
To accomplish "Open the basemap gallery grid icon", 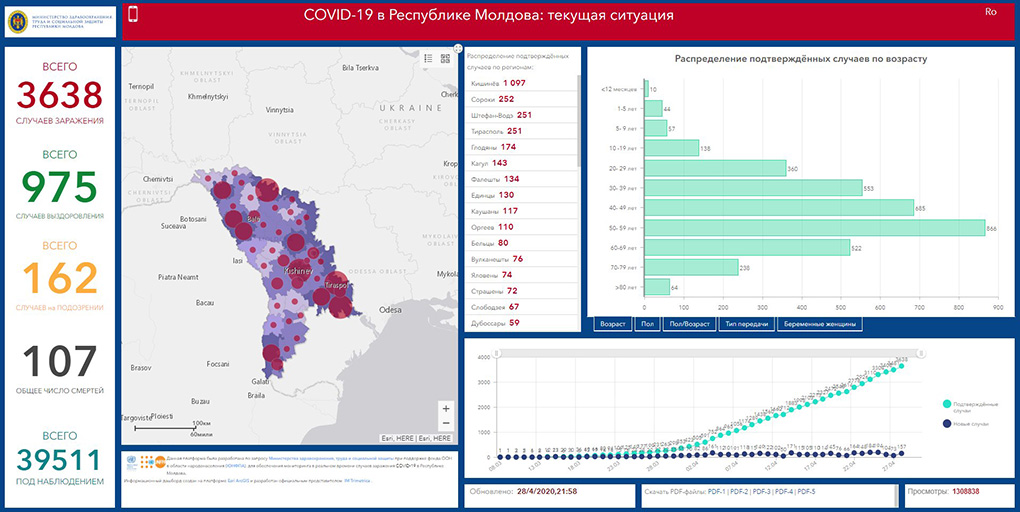I will click(x=444, y=58).
